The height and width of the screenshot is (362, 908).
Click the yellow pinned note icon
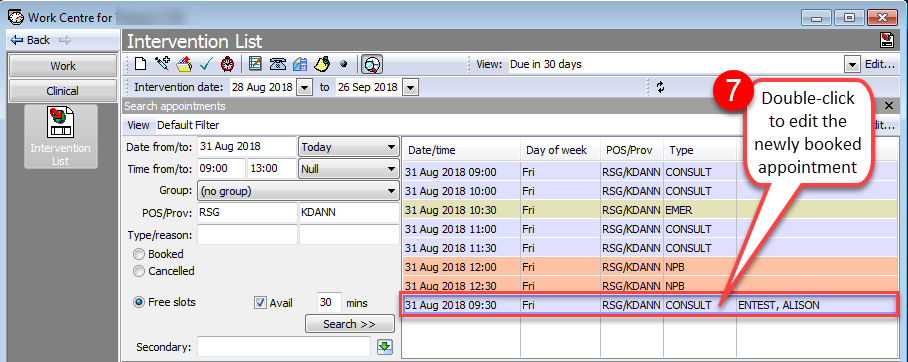click(322, 64)
